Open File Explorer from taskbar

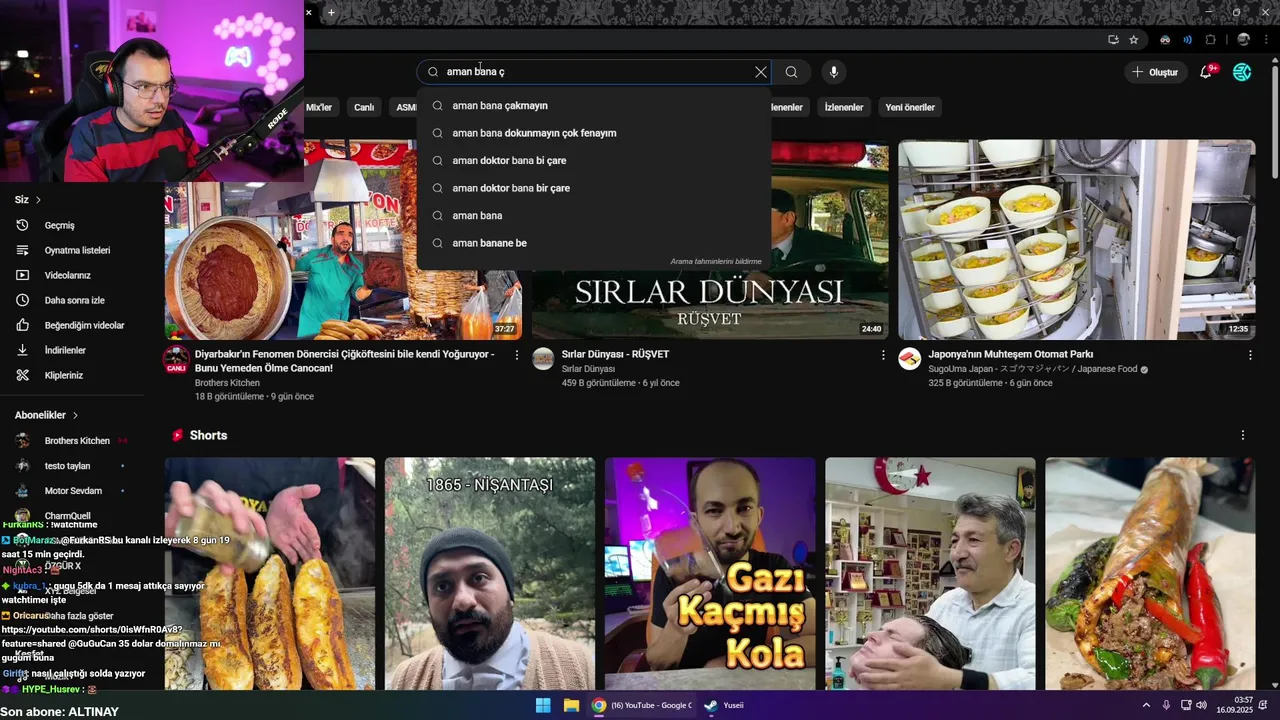click(x=571, y=705)
